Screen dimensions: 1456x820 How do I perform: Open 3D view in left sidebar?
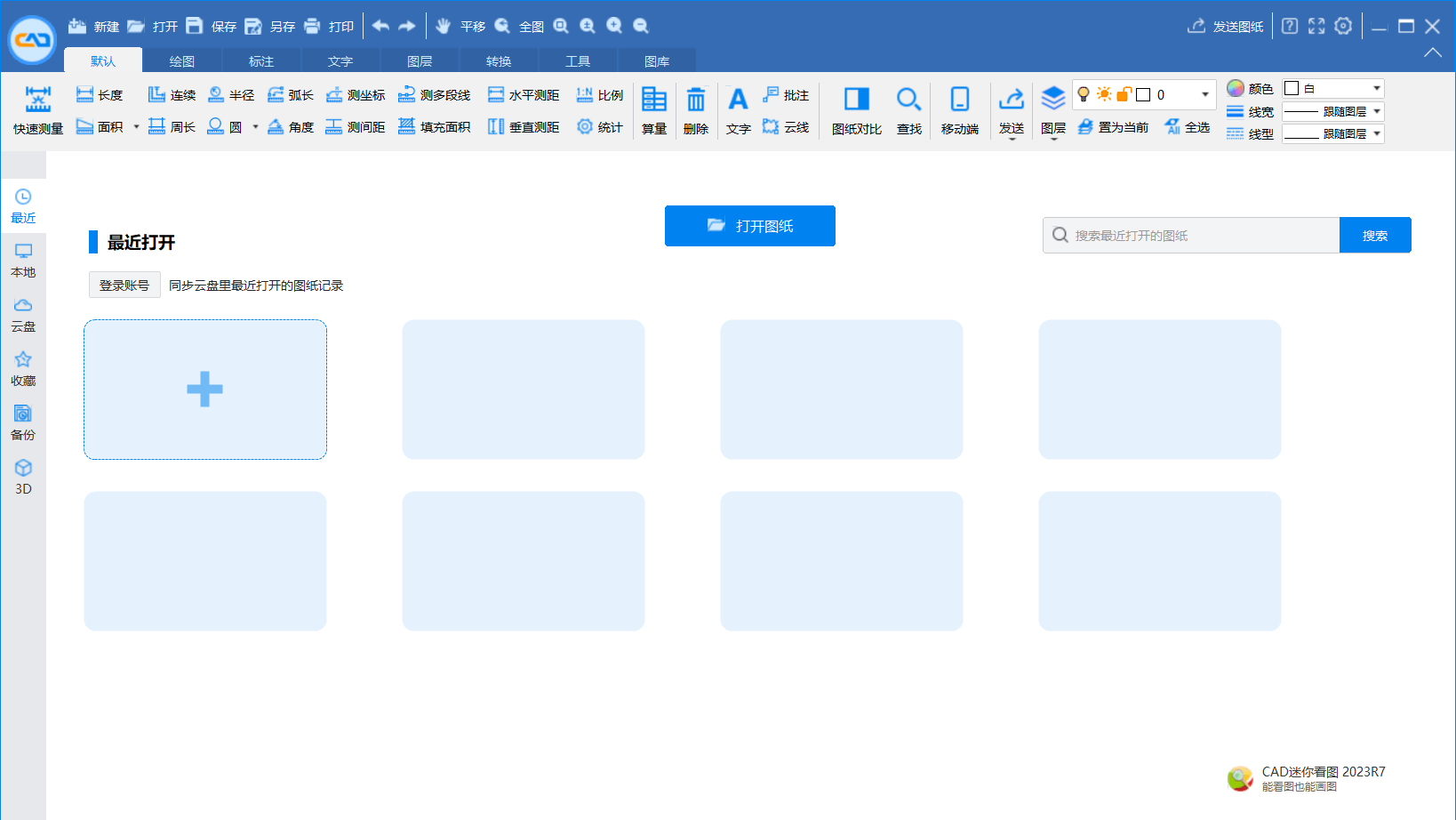[23, 477]
